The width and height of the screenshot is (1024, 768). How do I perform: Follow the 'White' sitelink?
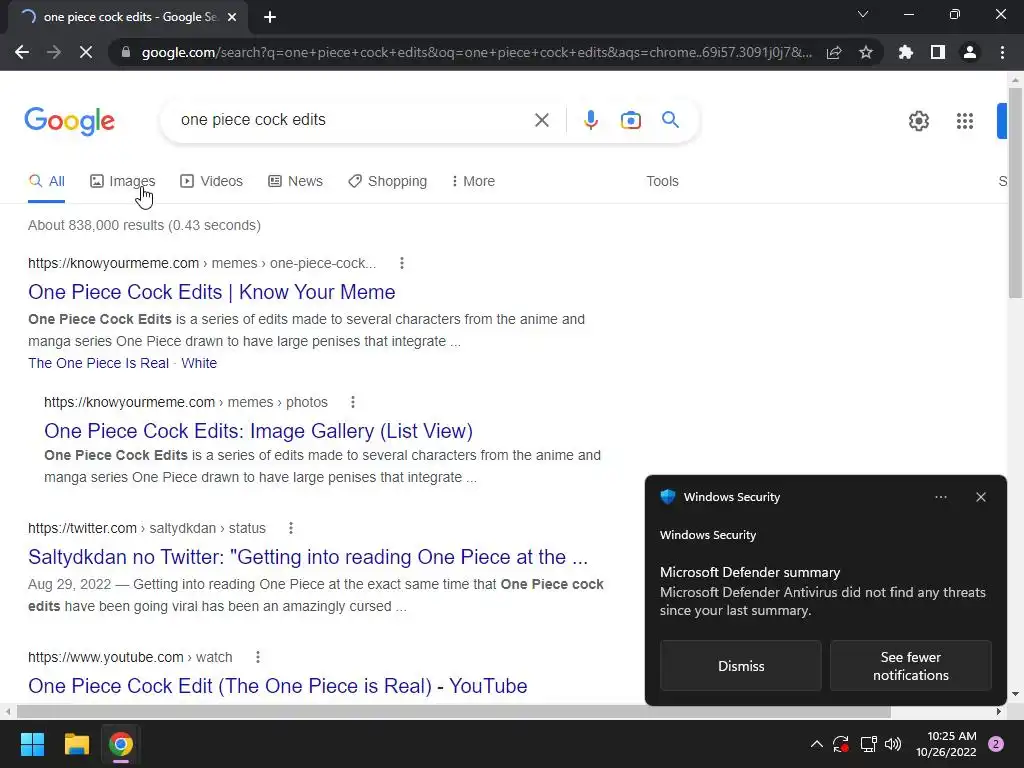coord(199,363)
